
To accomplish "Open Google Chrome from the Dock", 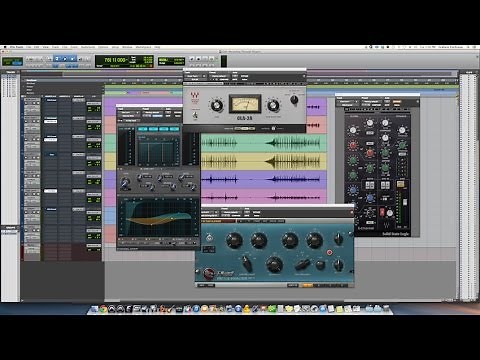I will coord(103,309).
